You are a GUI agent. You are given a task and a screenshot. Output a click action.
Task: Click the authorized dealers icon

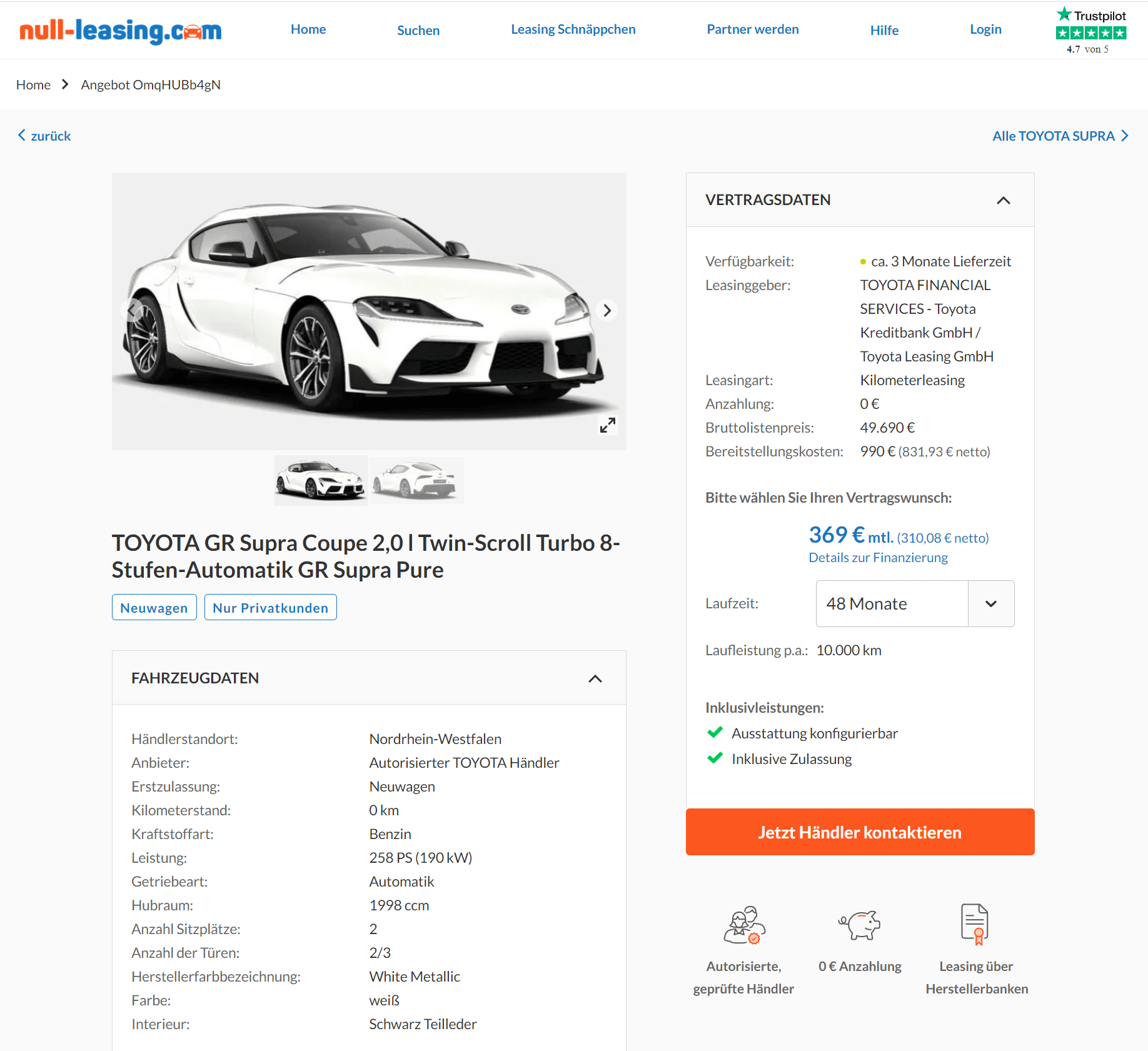point(744,925)
